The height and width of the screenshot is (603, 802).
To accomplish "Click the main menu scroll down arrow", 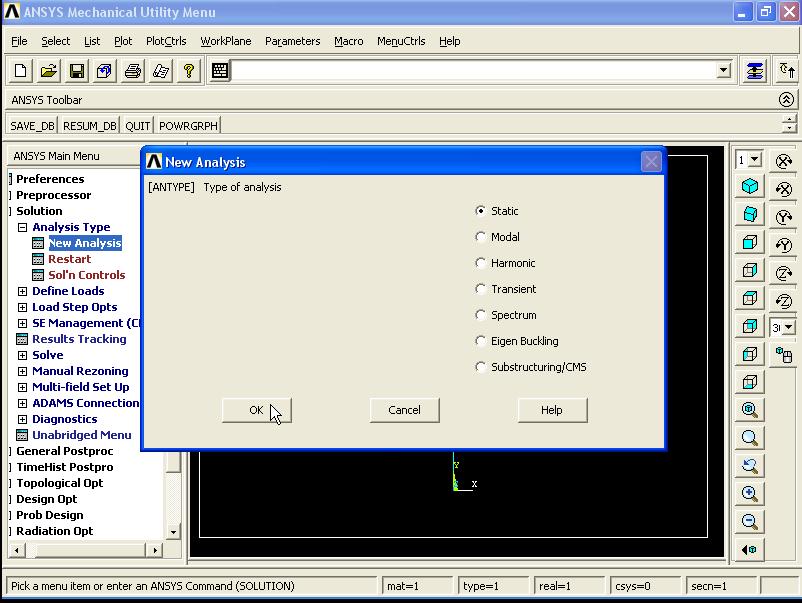I will [x=173, y=532].
